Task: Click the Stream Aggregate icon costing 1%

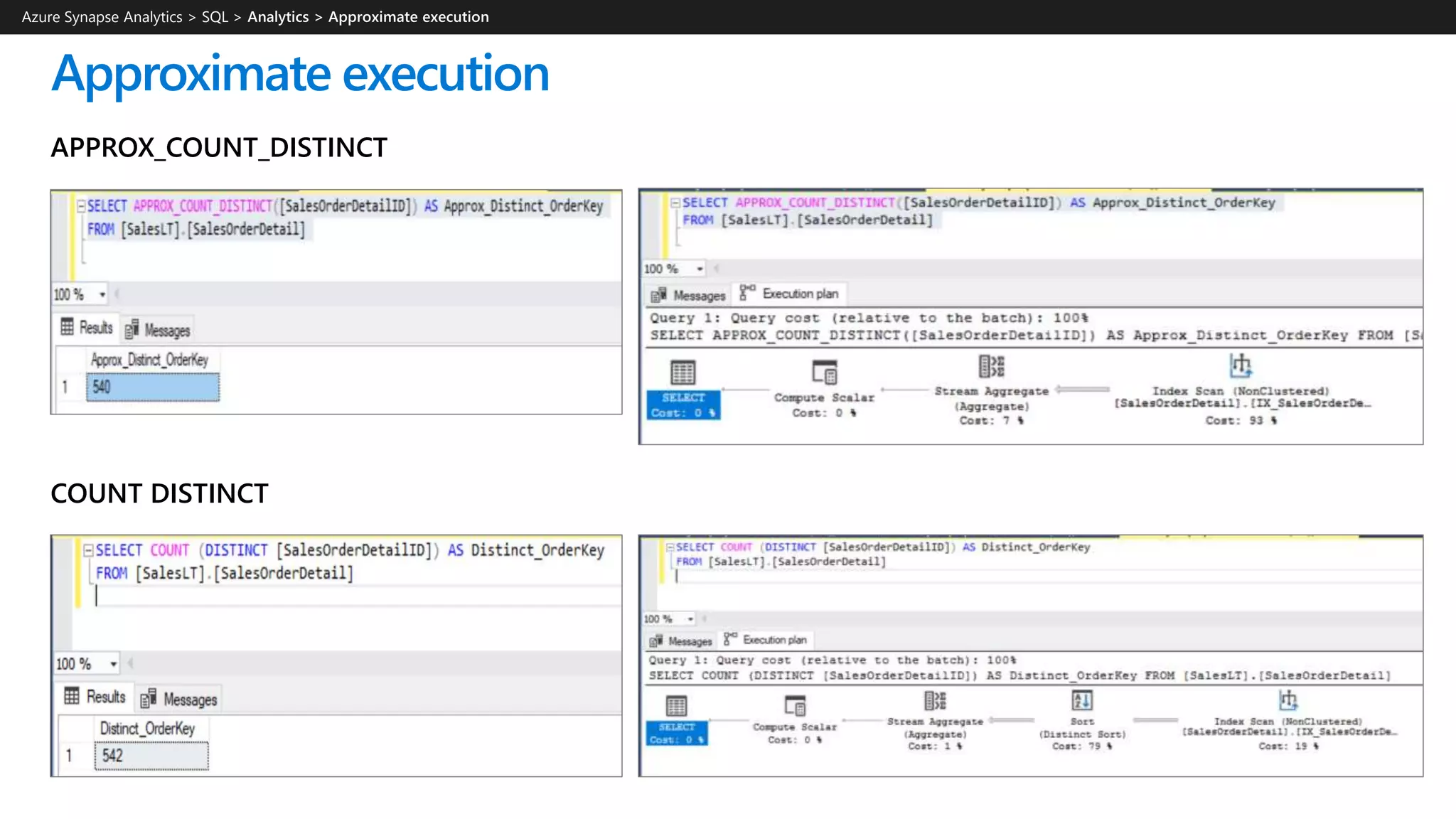Action: tap(935, 701)
